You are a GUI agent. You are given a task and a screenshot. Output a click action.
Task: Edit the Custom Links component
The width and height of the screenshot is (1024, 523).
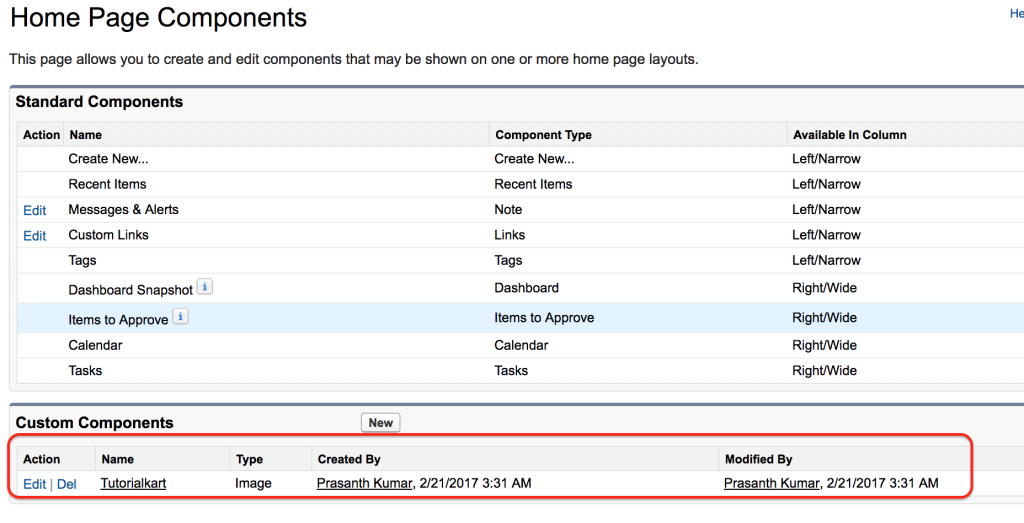click(x=35, y=236)
